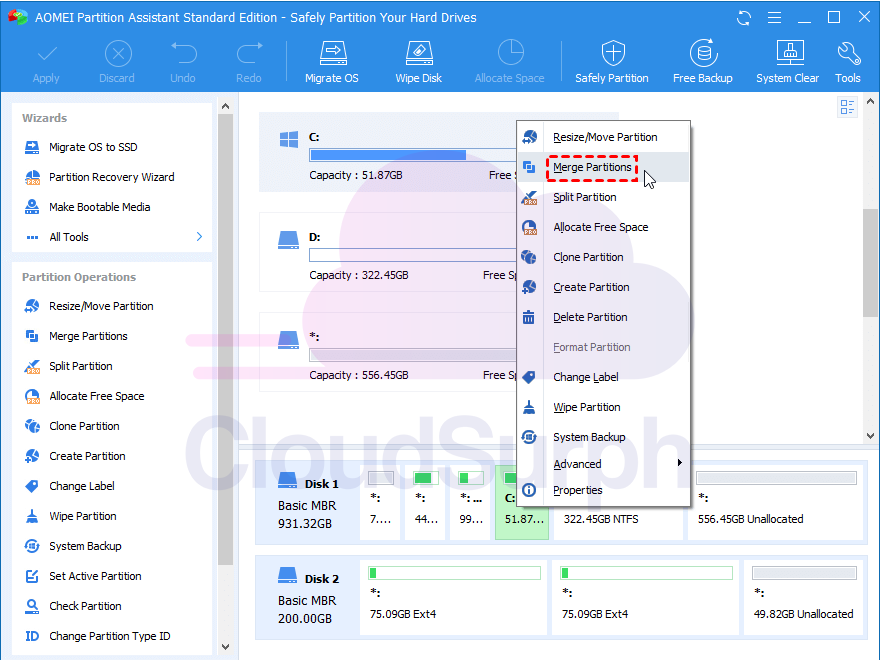Choose Split Partition in sidebar
This screenshot has height=660, width=880.
(x=68, y=366)
